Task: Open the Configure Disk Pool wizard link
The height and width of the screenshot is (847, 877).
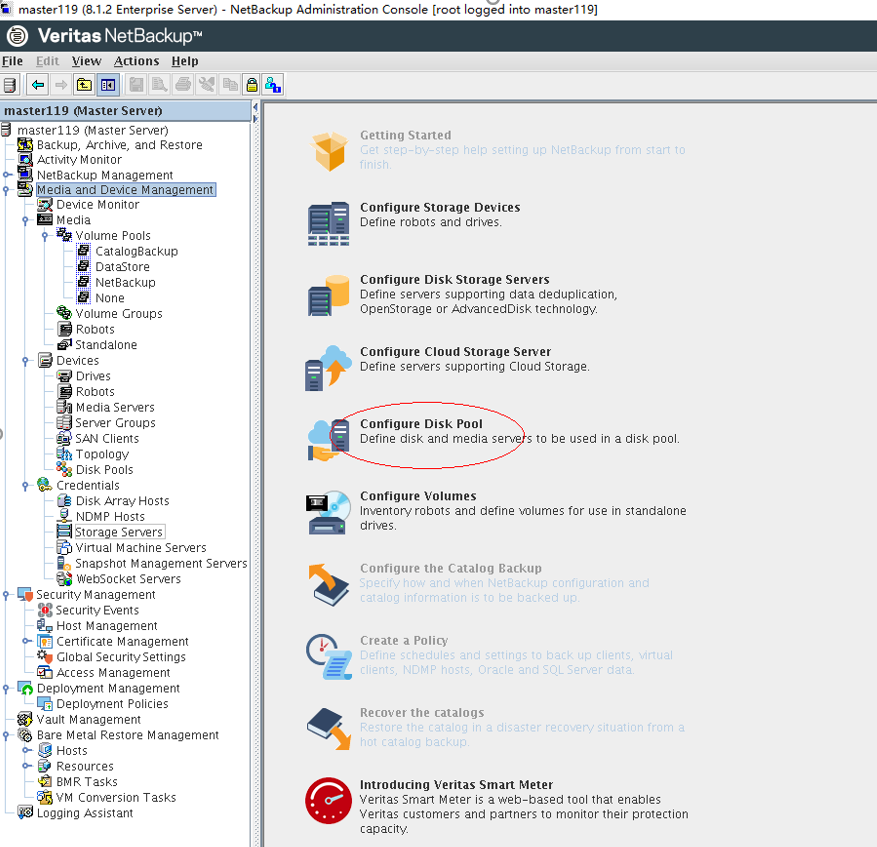Action: coord(421,424)
